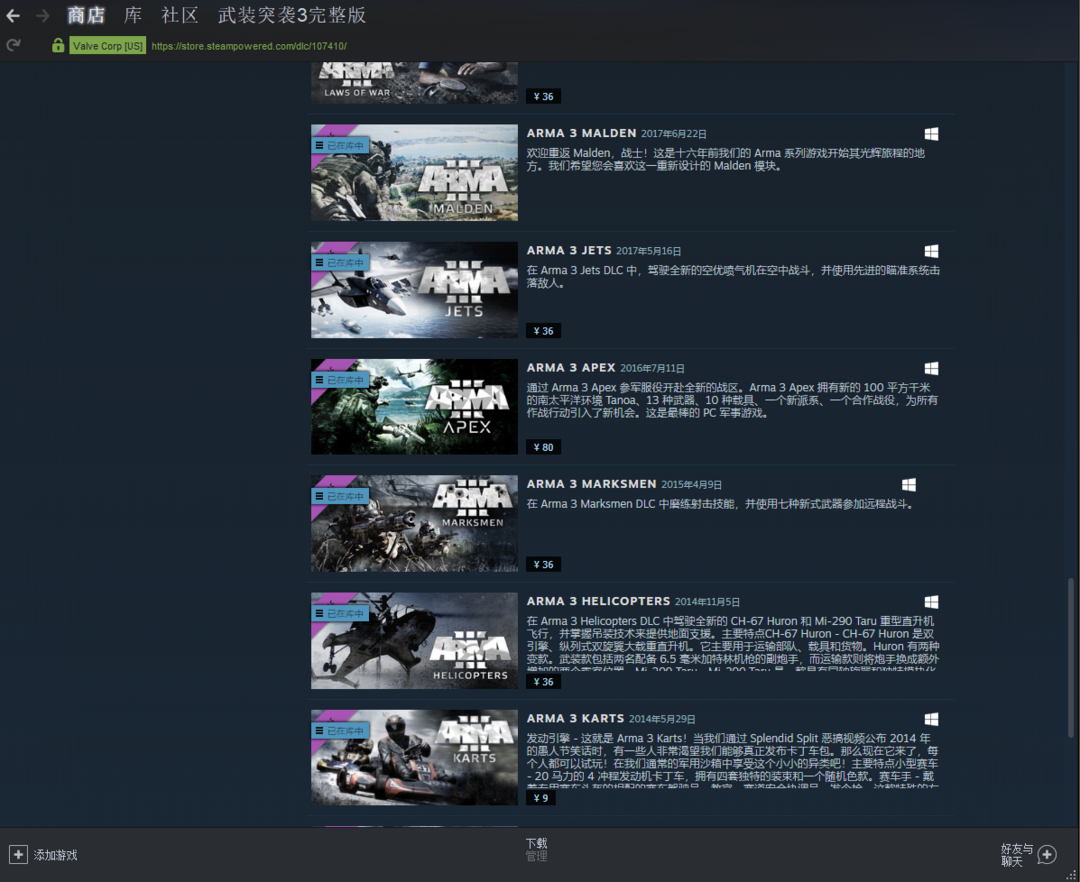Image resolution: width=1080 pixels, height=882 pixels.
Task: Click the ARMA 3 JETS title link
Action: click(569, 251)
